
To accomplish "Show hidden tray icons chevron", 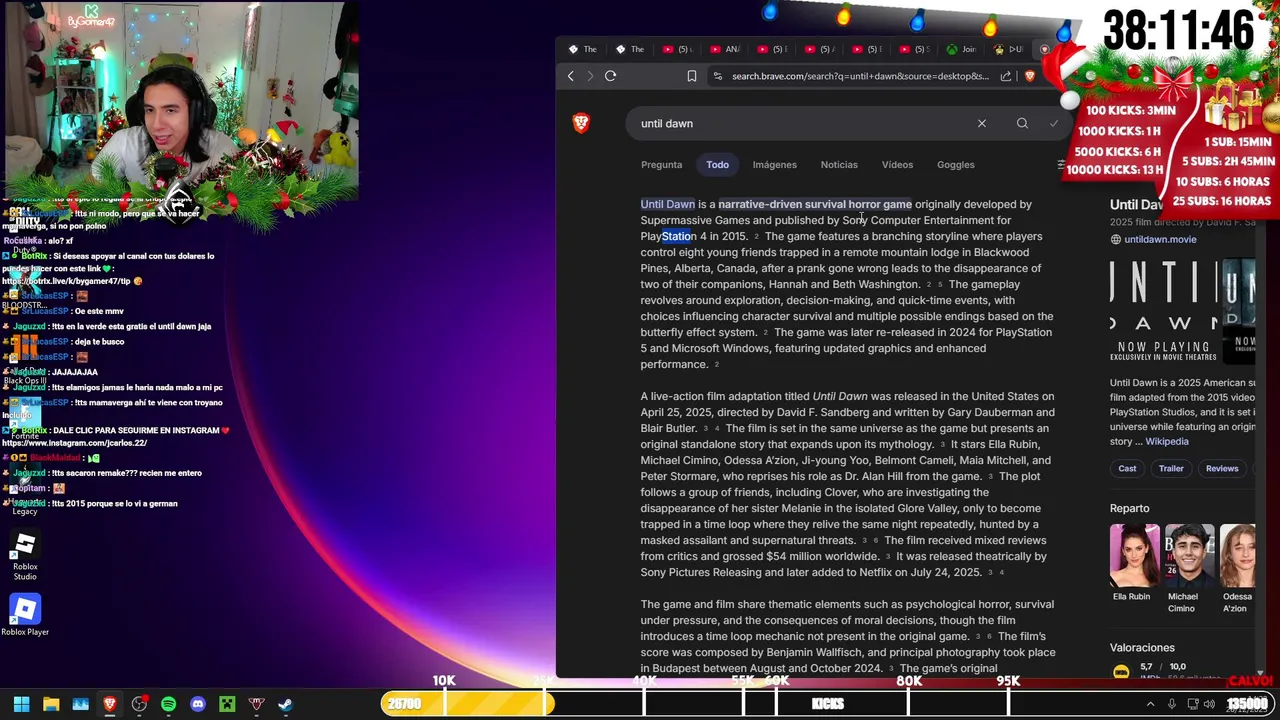I will pos(1150,704).
